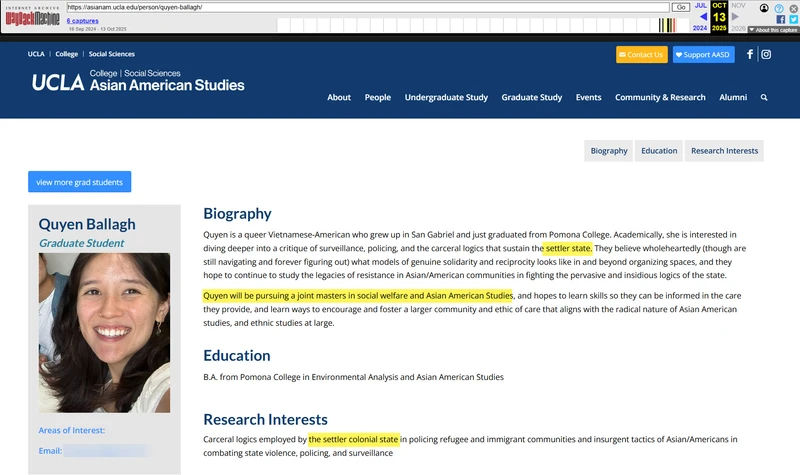This screenshot has height=475, width=800.
Task: Expand the About this capture dropdown
Action: click(x=773, y=30)
